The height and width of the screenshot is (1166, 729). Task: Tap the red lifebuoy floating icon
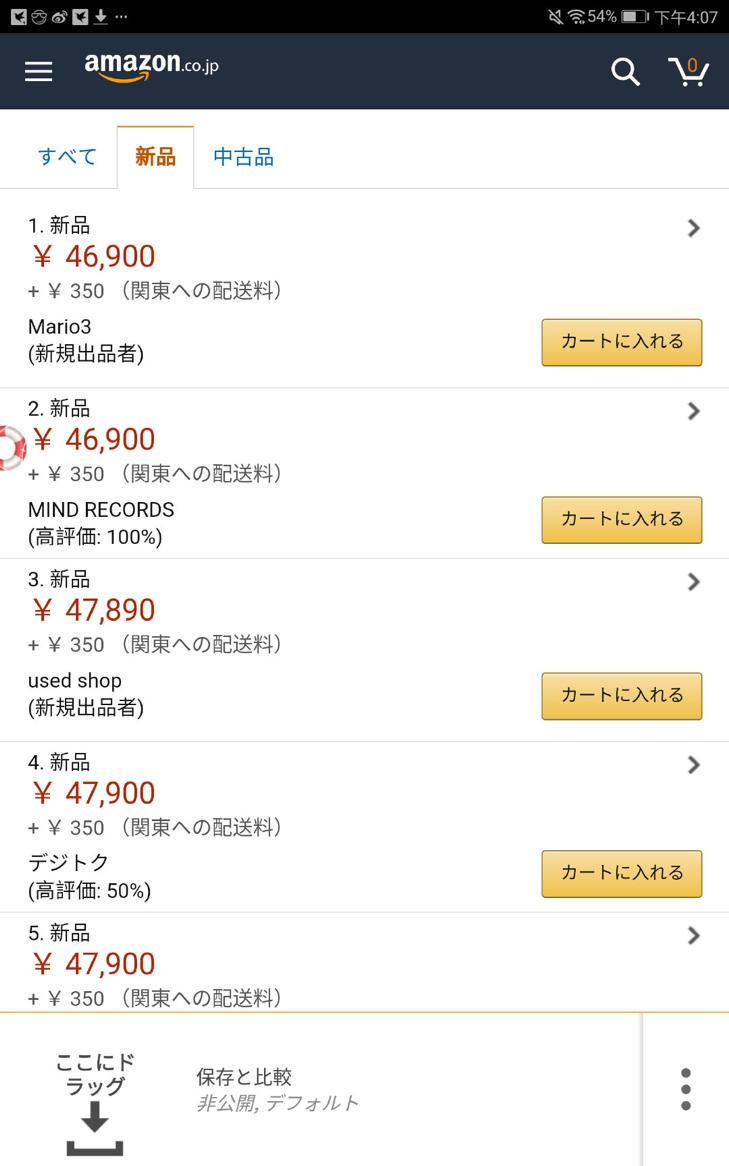click(12, 448)
